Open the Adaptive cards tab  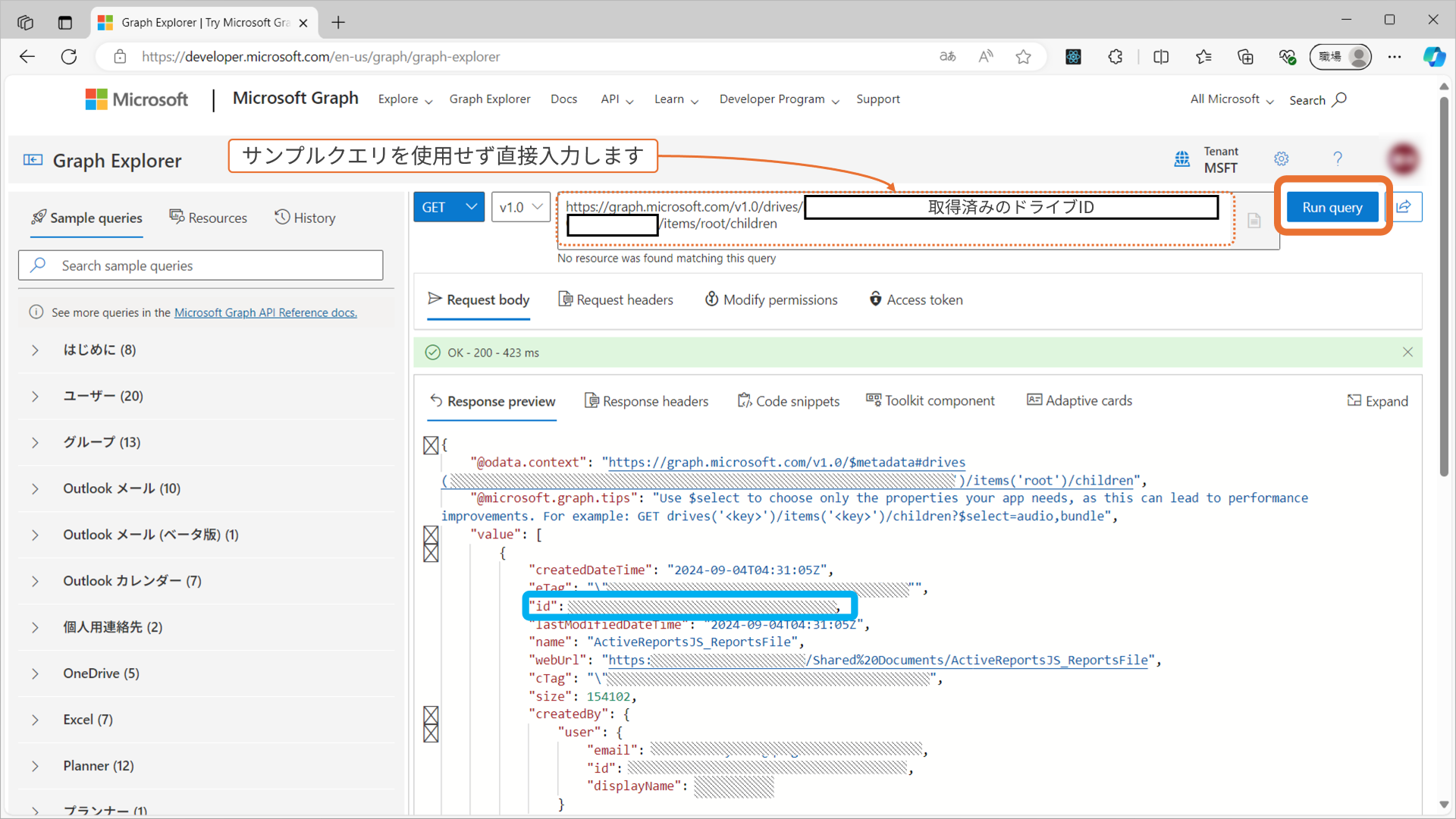coord(1079,401)
